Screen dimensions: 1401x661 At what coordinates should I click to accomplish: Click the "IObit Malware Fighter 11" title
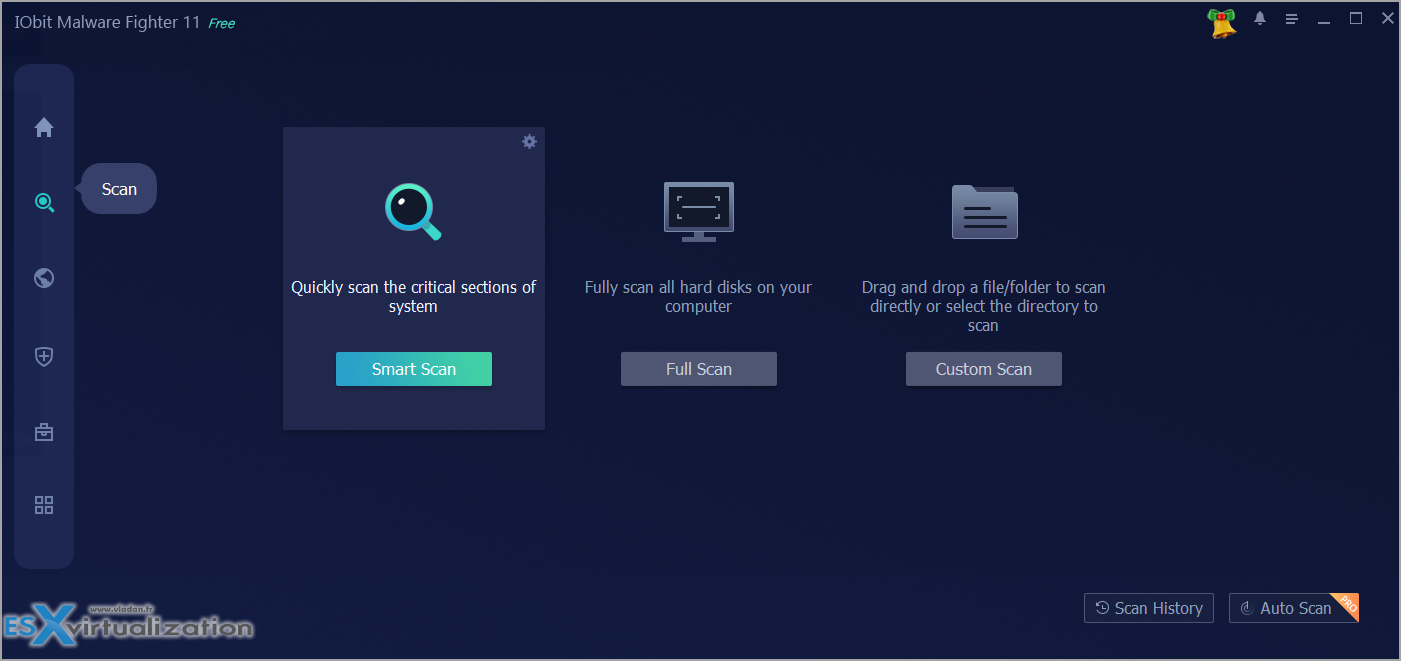point(108,22)
